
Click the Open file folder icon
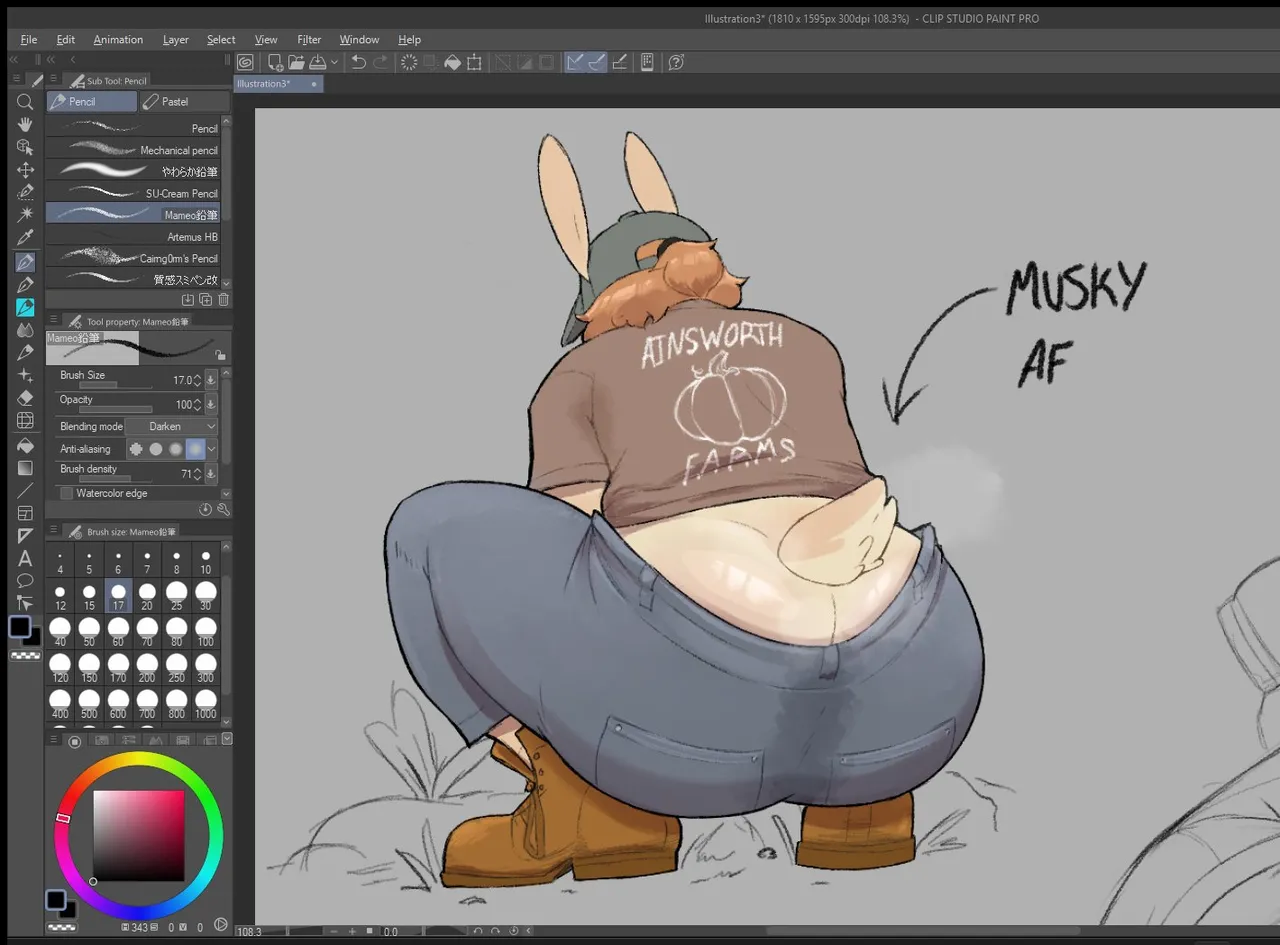296,62
